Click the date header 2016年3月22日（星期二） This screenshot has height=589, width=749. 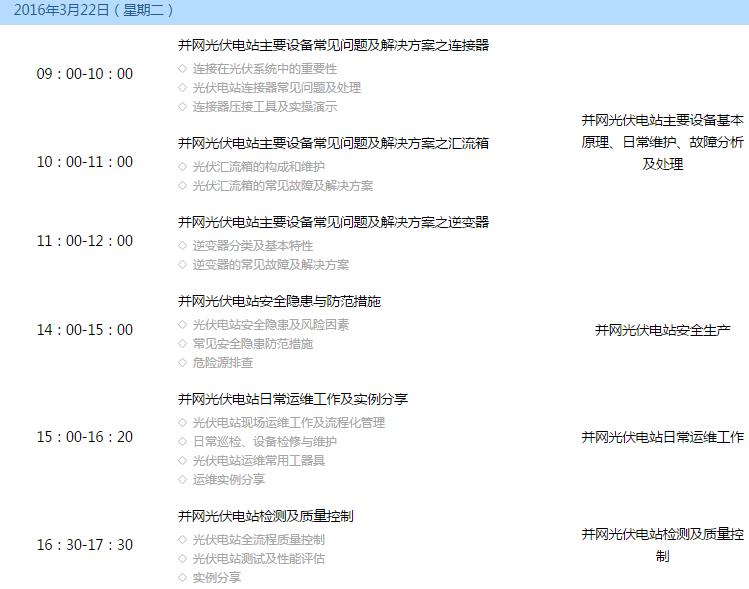(x=94, y=11)
